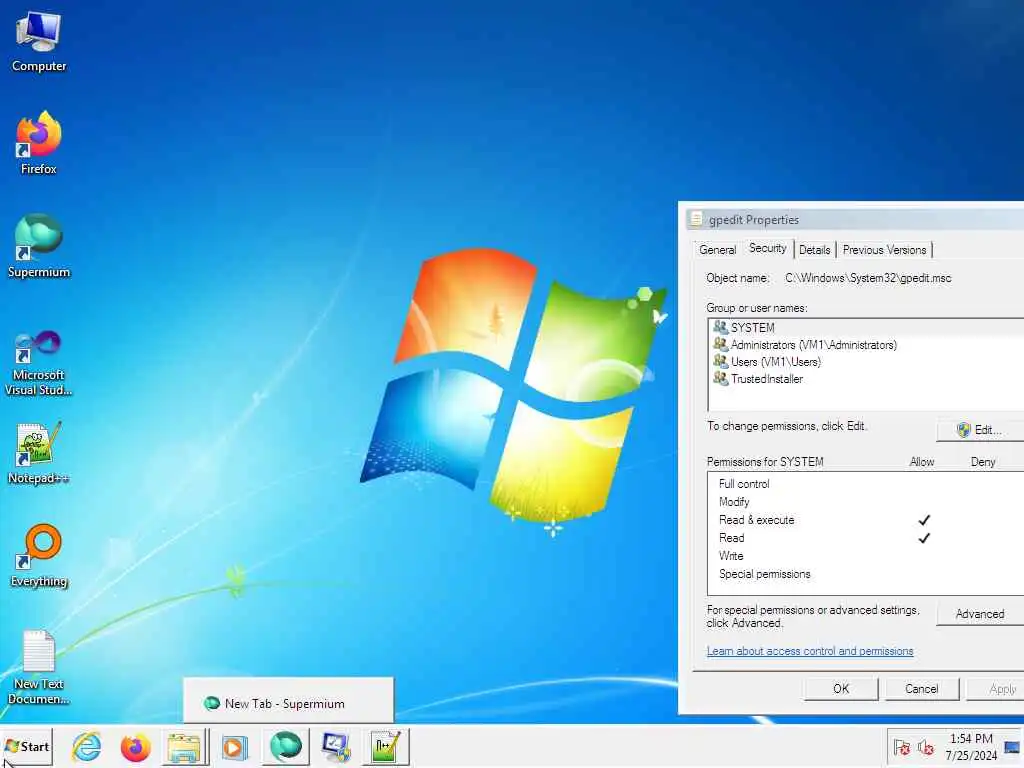Switch to the Previous Versions tab

pos(884,249)
